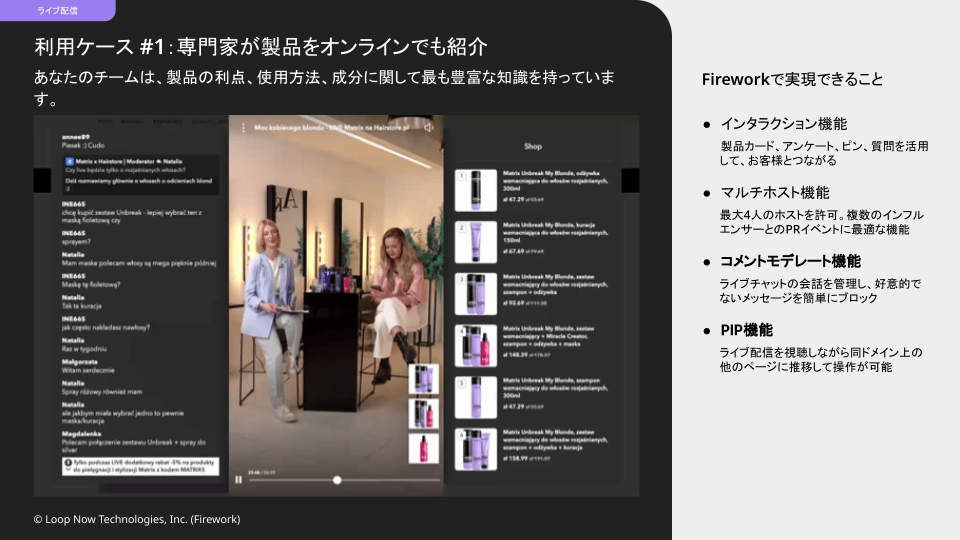
Task: Click the 'Witam serdecznie' chat message
Action: 88,370
